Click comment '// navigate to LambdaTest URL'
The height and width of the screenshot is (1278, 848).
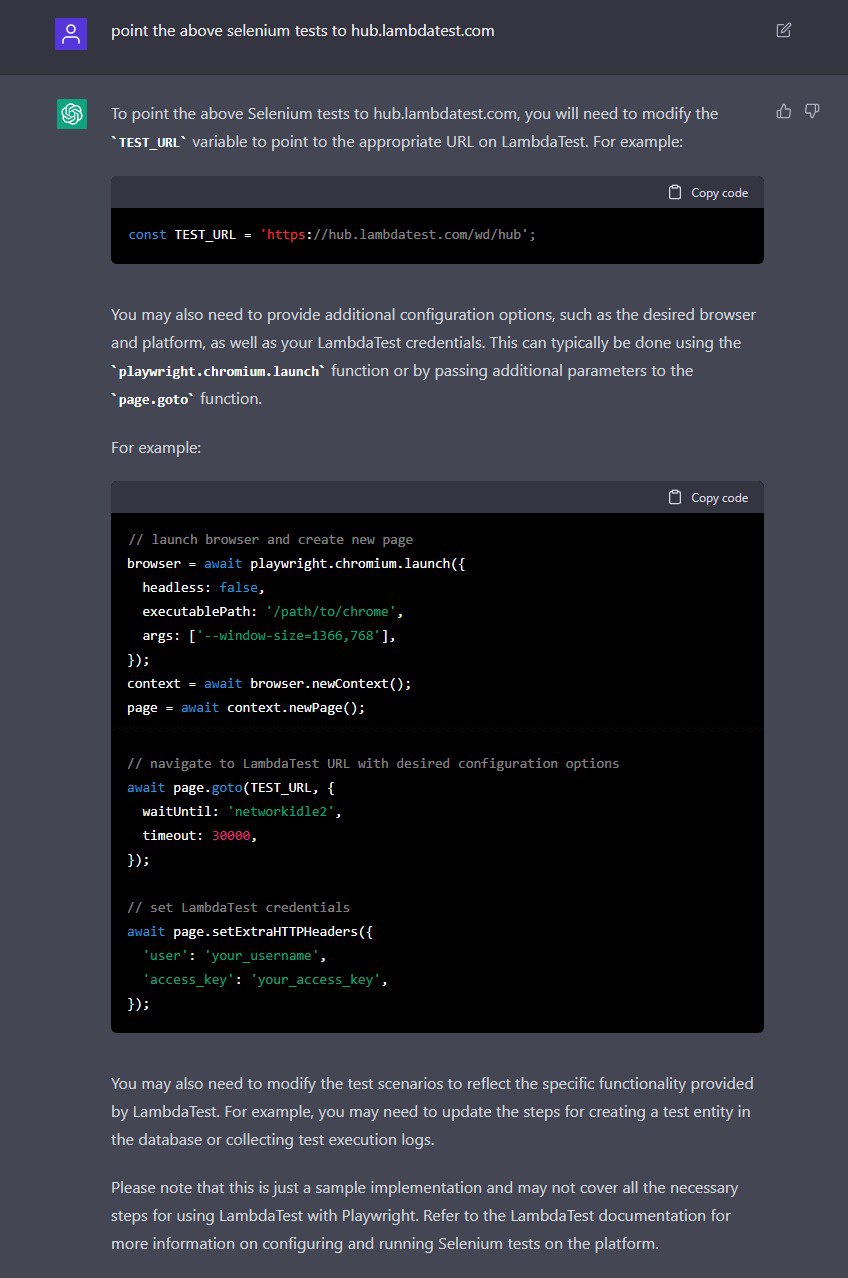tap(374, 764)
